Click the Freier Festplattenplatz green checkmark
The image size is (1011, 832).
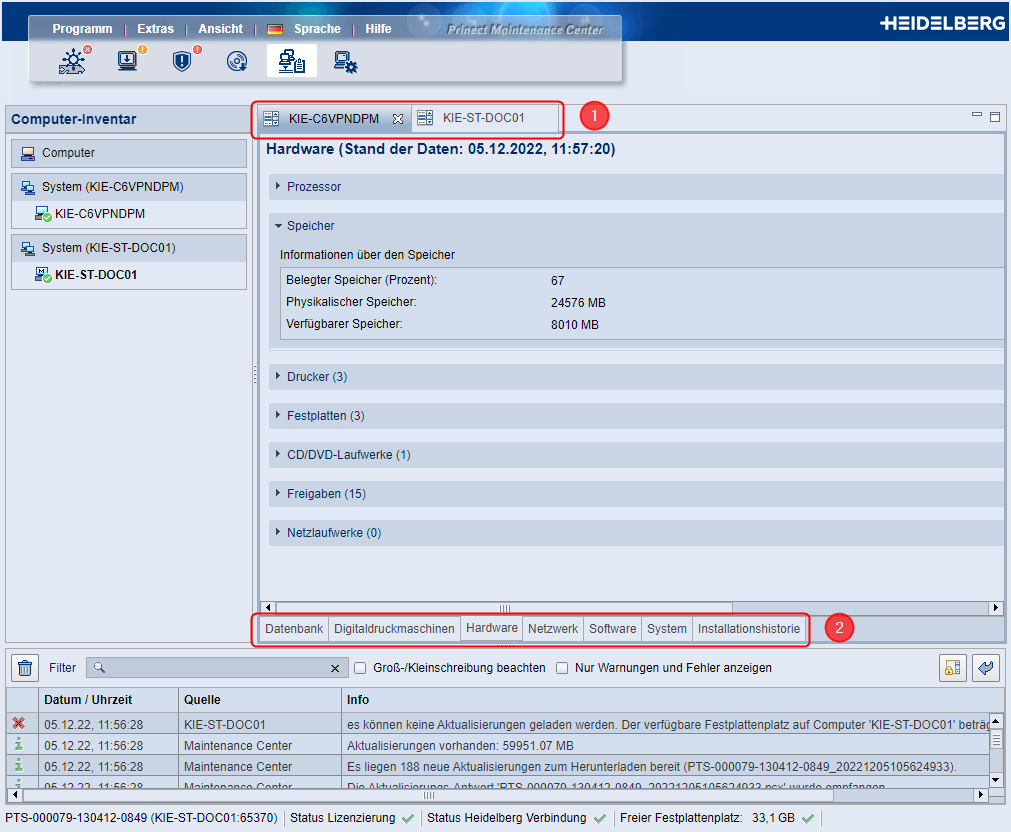(808, 818)
